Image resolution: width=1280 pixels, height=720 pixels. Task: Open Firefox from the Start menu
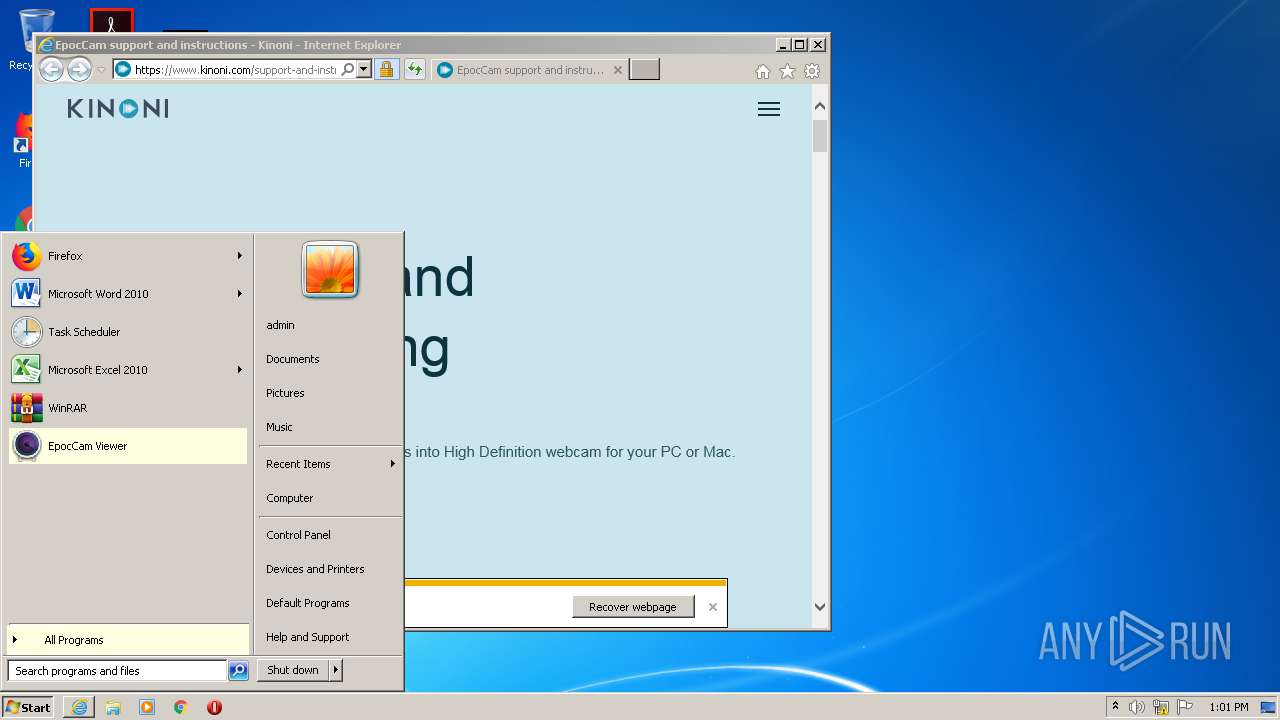tap(128, 256)
